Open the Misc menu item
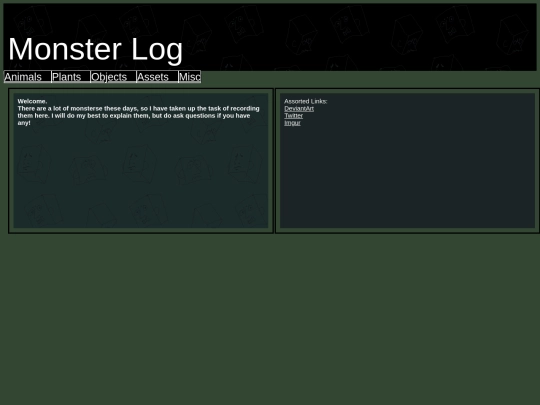 (190, 77)
